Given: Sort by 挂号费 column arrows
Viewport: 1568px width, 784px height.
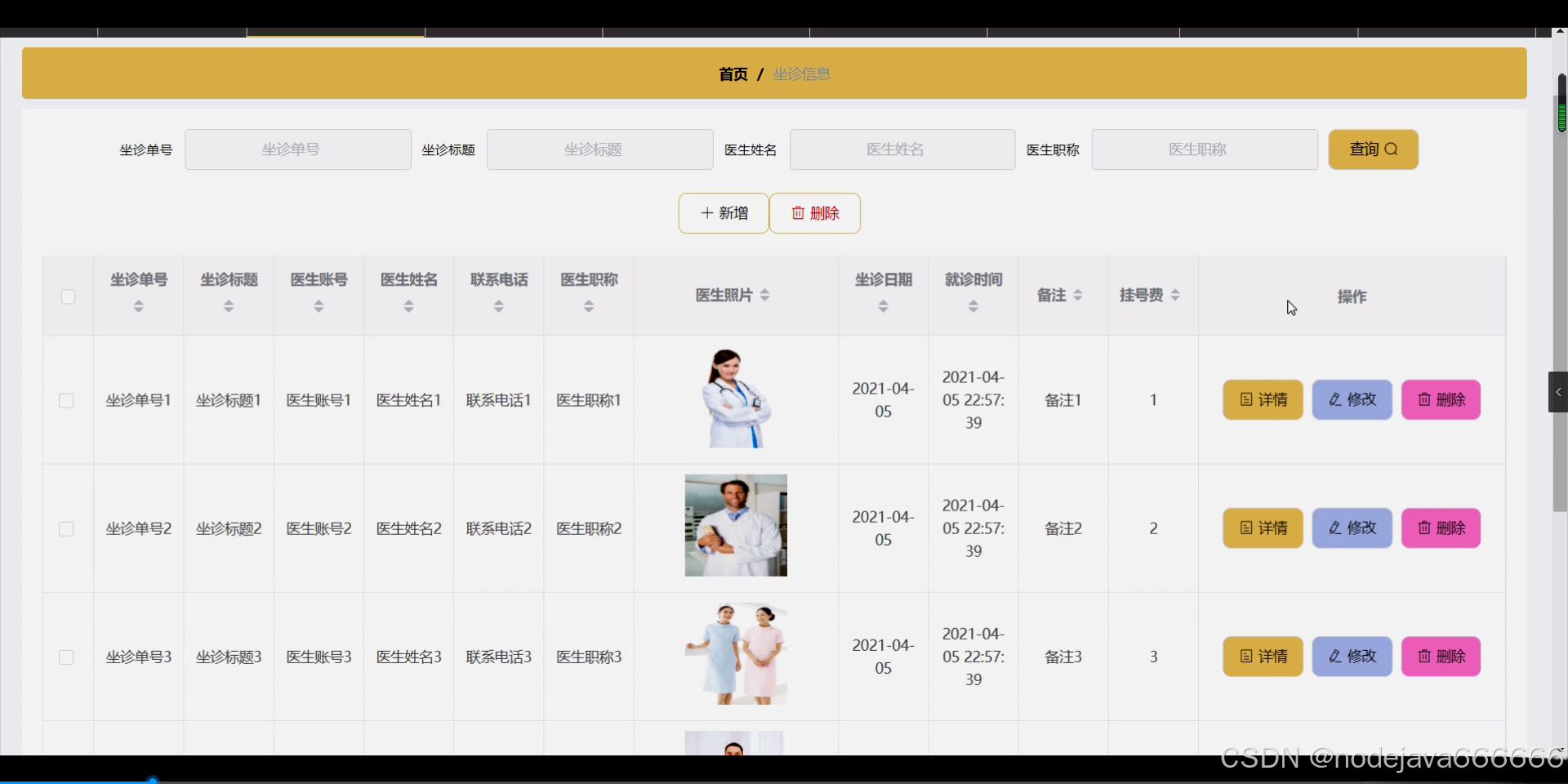Looking at the screenshot, I should click(x=1175, y=295).
